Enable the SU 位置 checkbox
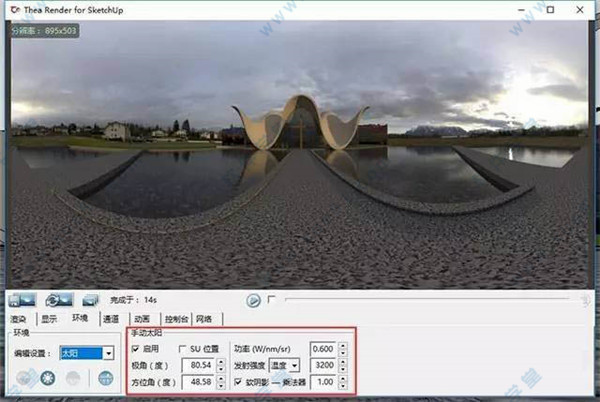 coord(183,348)
